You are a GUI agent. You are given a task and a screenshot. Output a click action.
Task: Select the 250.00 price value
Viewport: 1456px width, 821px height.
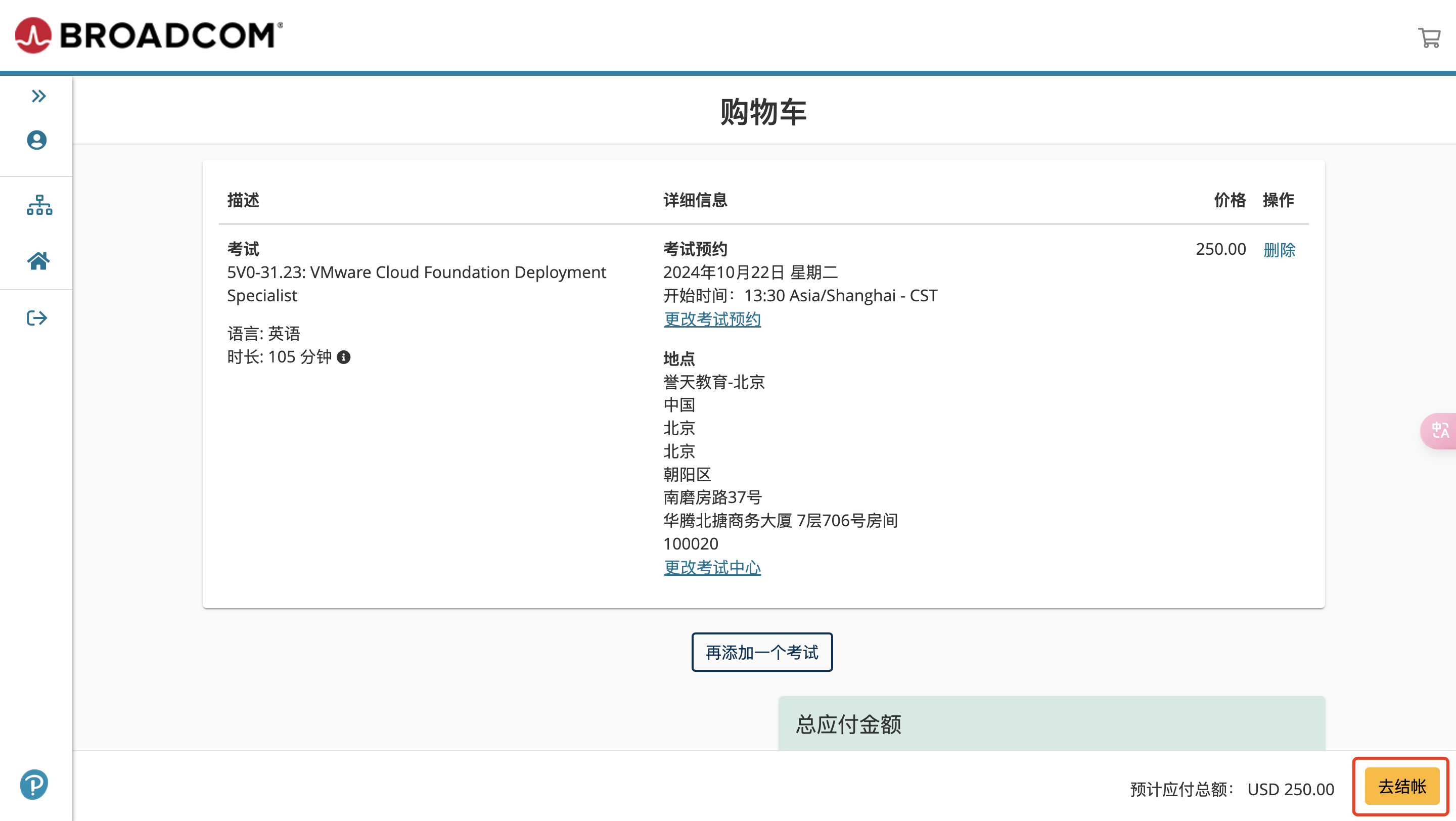[1220, 249]
